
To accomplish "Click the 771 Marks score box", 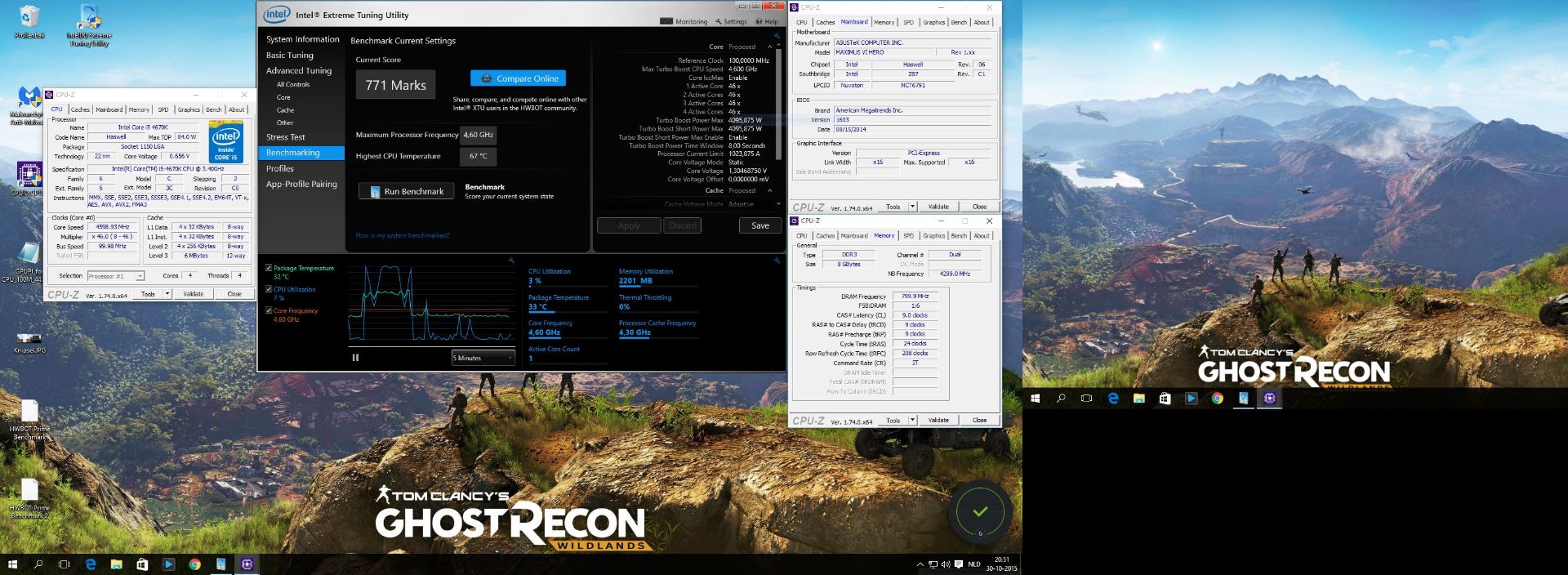I will click(x=395, y=85).
